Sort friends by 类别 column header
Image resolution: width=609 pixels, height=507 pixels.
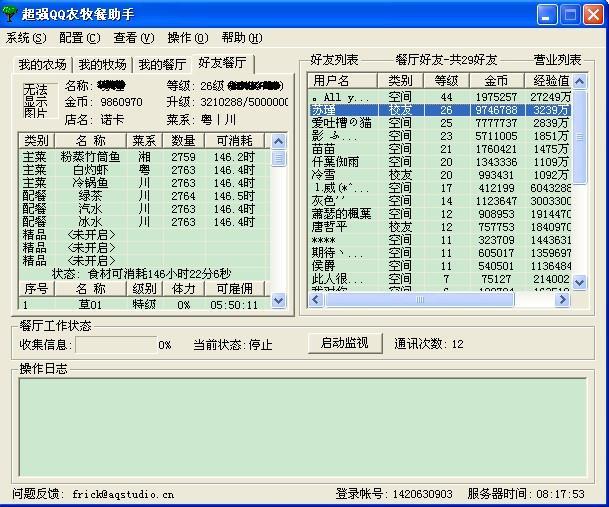pyautogui.click(x=400, y=81)
